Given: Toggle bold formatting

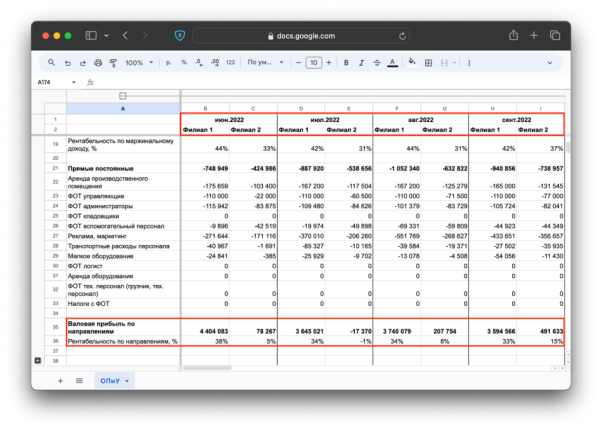Looking at the screenshot, I should [x=346, y=63].
